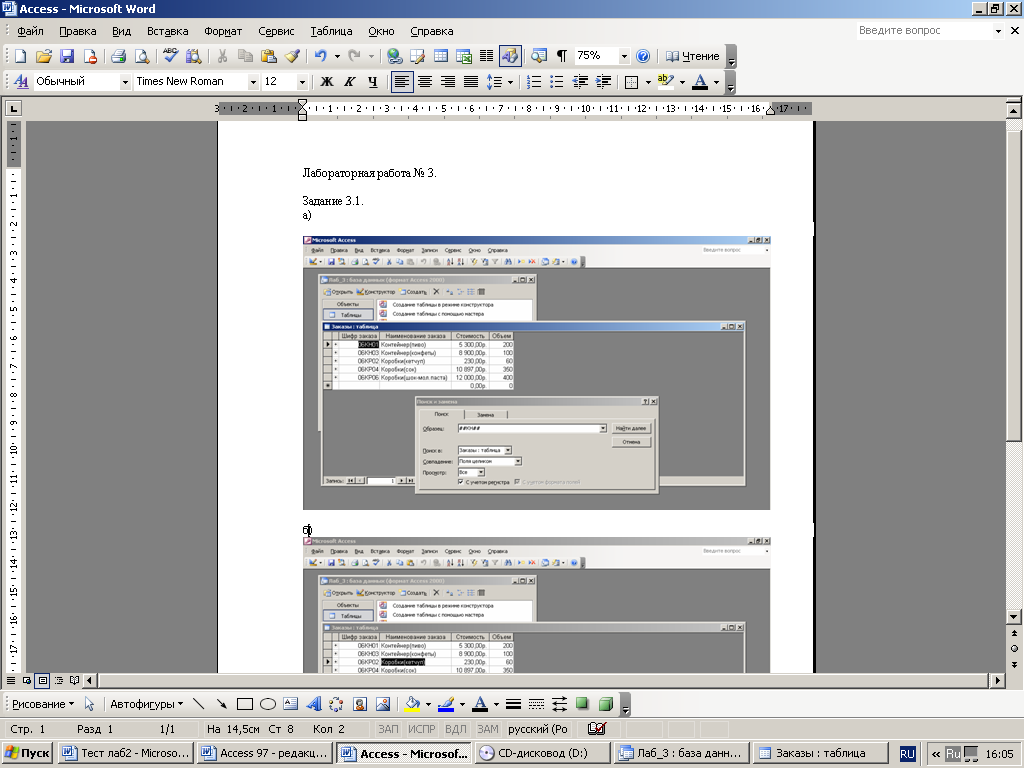Viewport: 1024px width, 768px height.
Task: Open the Рисование menu
Action: (x=43, y=704)
